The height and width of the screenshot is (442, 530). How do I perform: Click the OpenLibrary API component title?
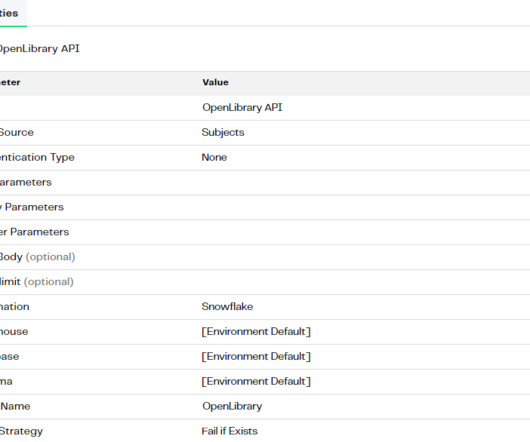(x=40, y=49)
